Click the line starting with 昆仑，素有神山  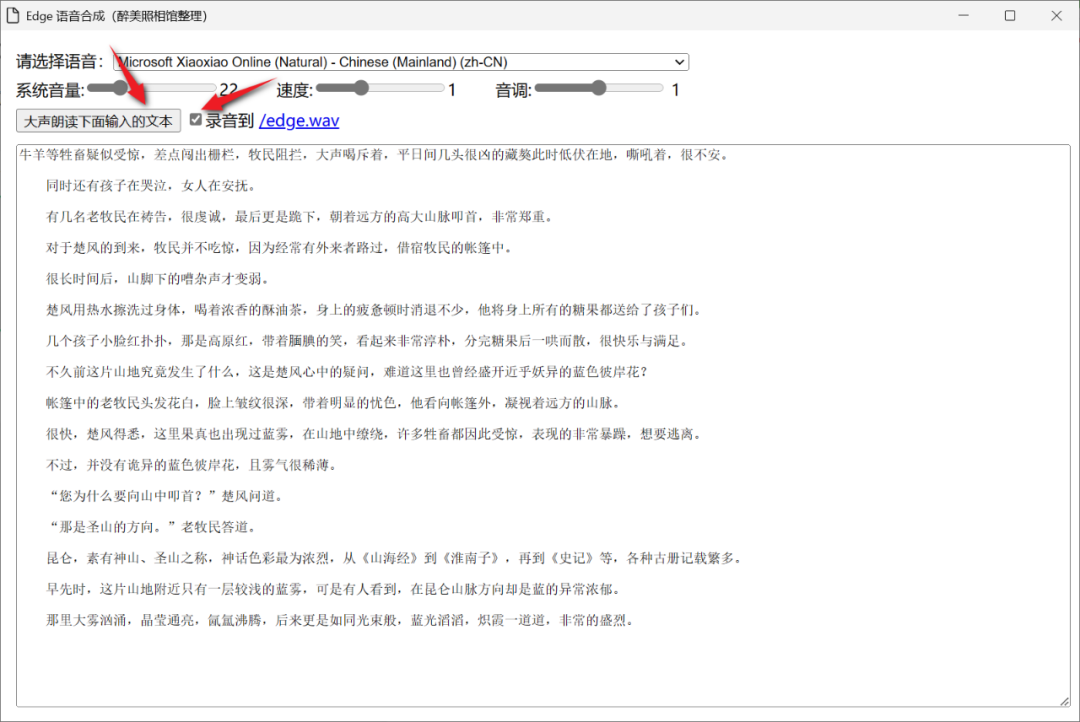[393, 558]
